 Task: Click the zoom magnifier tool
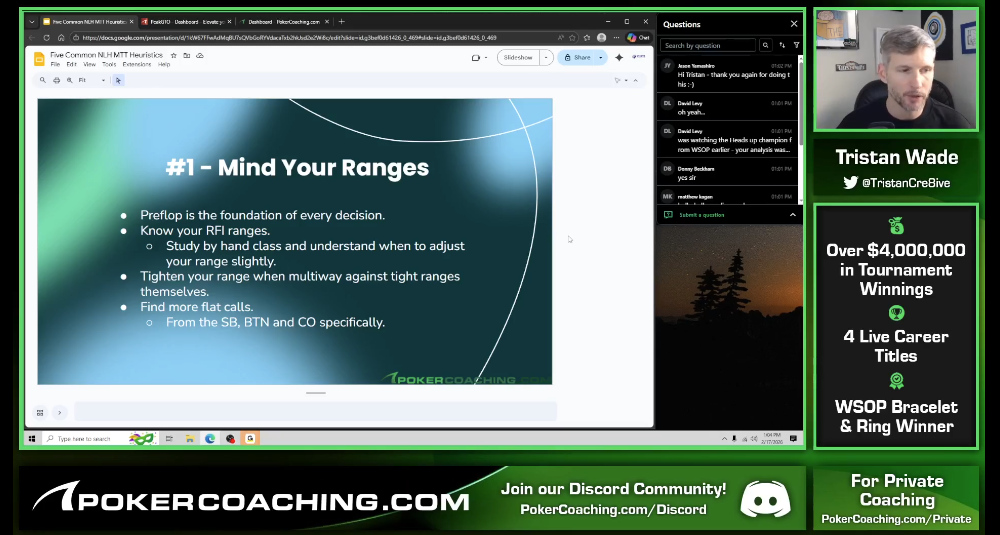[70, 80]
